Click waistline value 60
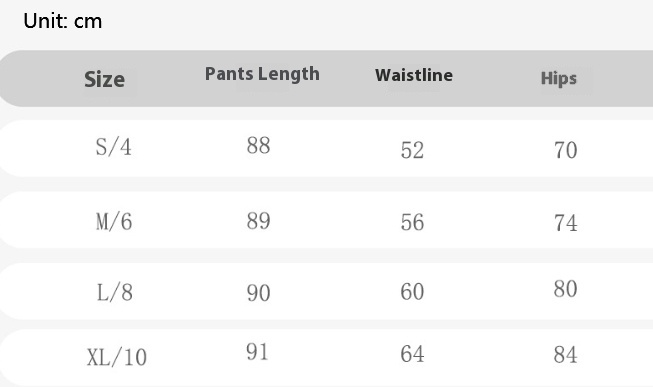The width and height of the screenshot is (653, 387). click(x=412, y=291)
